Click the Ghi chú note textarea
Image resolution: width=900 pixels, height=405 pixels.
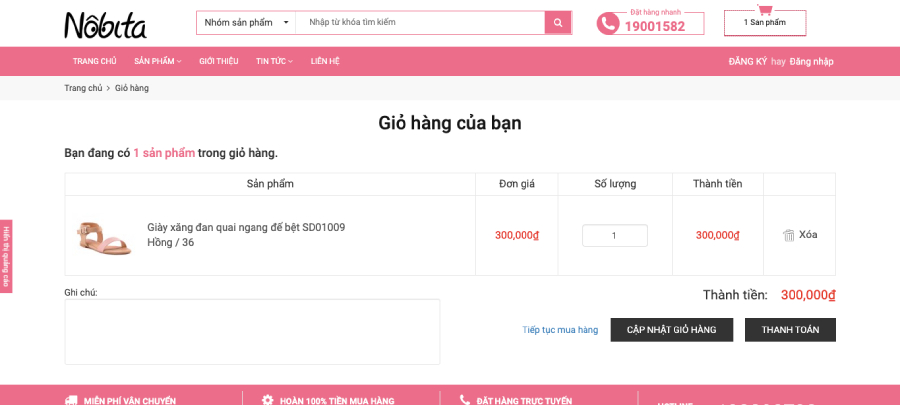[253, 332]
